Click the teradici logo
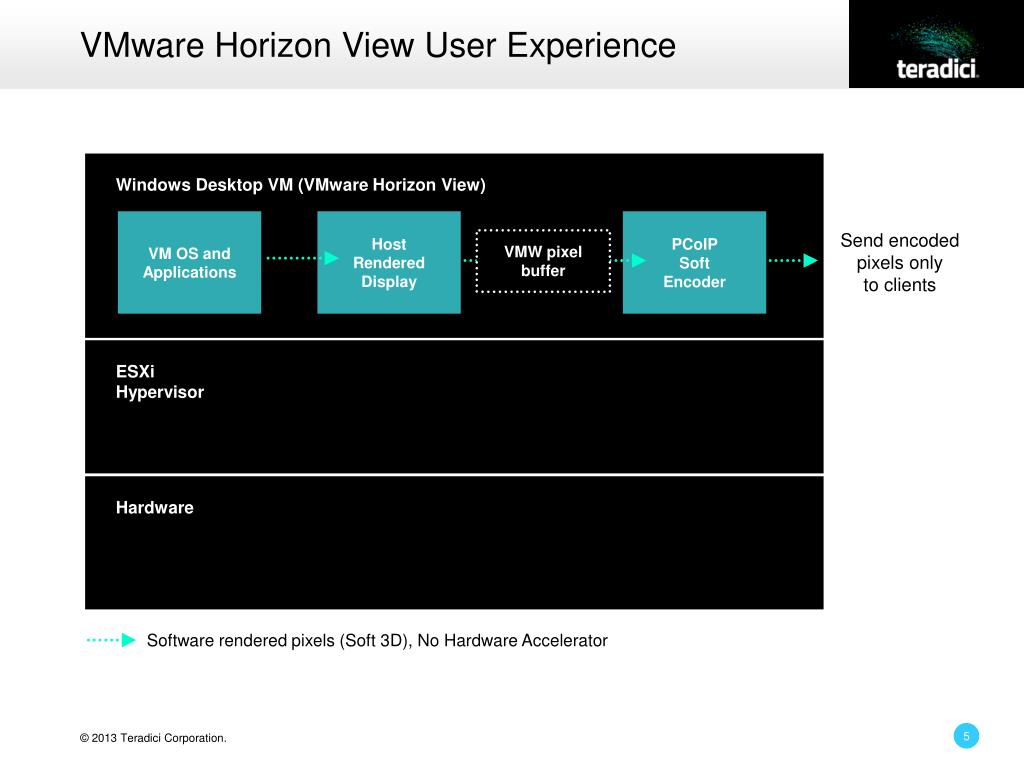 coord(936,44)
